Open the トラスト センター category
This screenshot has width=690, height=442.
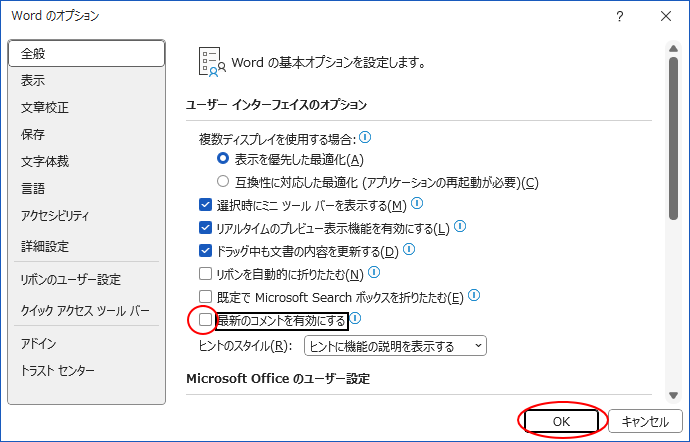pyautogui.click(x=87, y=371)
